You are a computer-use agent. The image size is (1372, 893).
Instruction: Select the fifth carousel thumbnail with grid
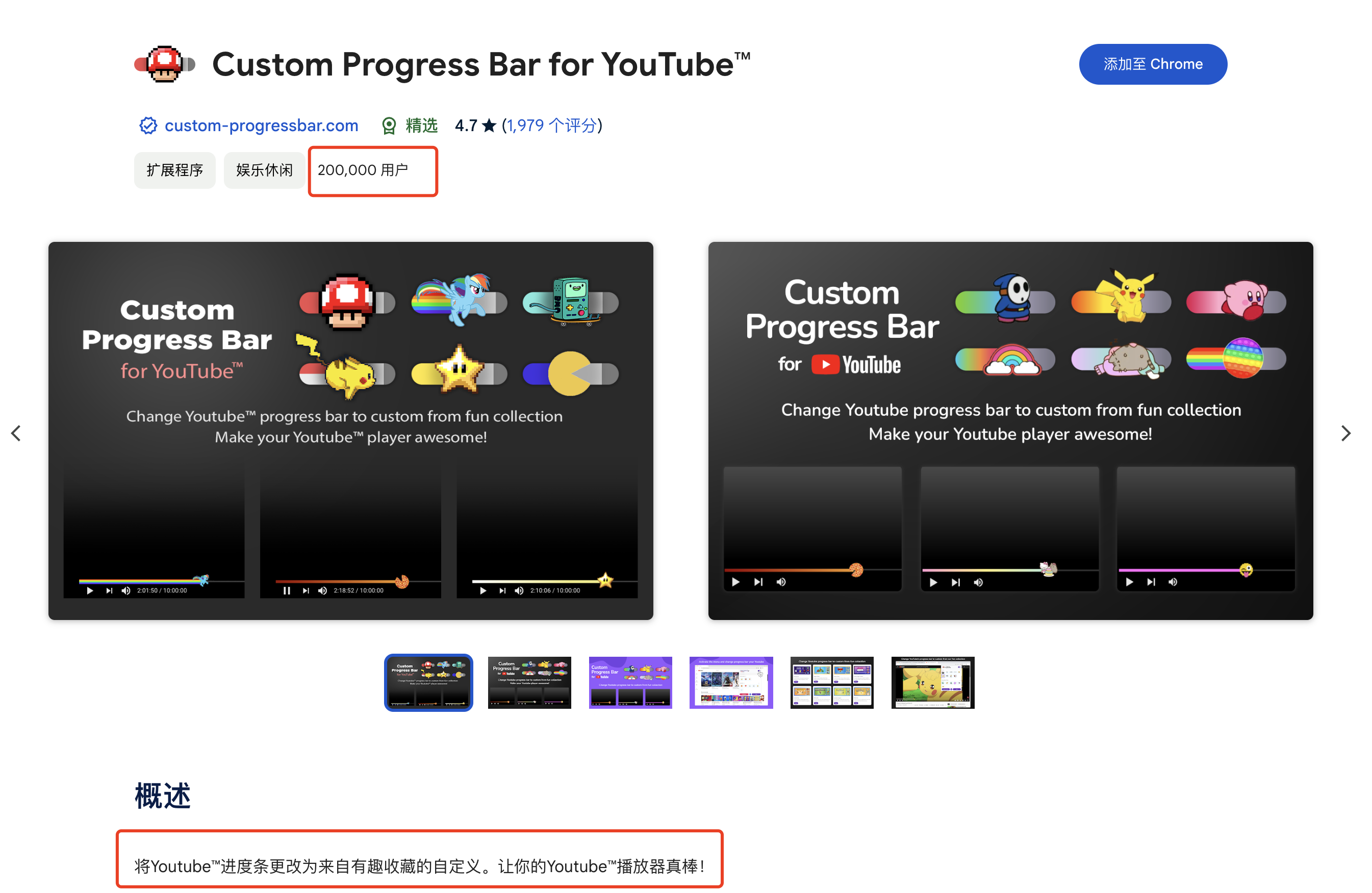(x=832, y=682)
